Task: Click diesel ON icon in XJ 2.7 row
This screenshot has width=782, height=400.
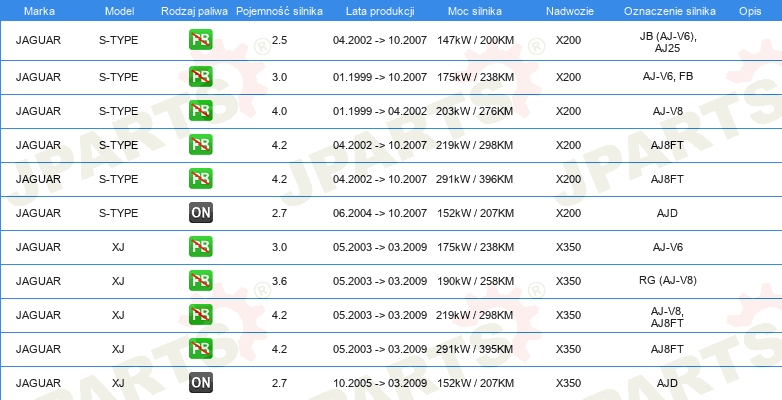Action: click(201, 383)
